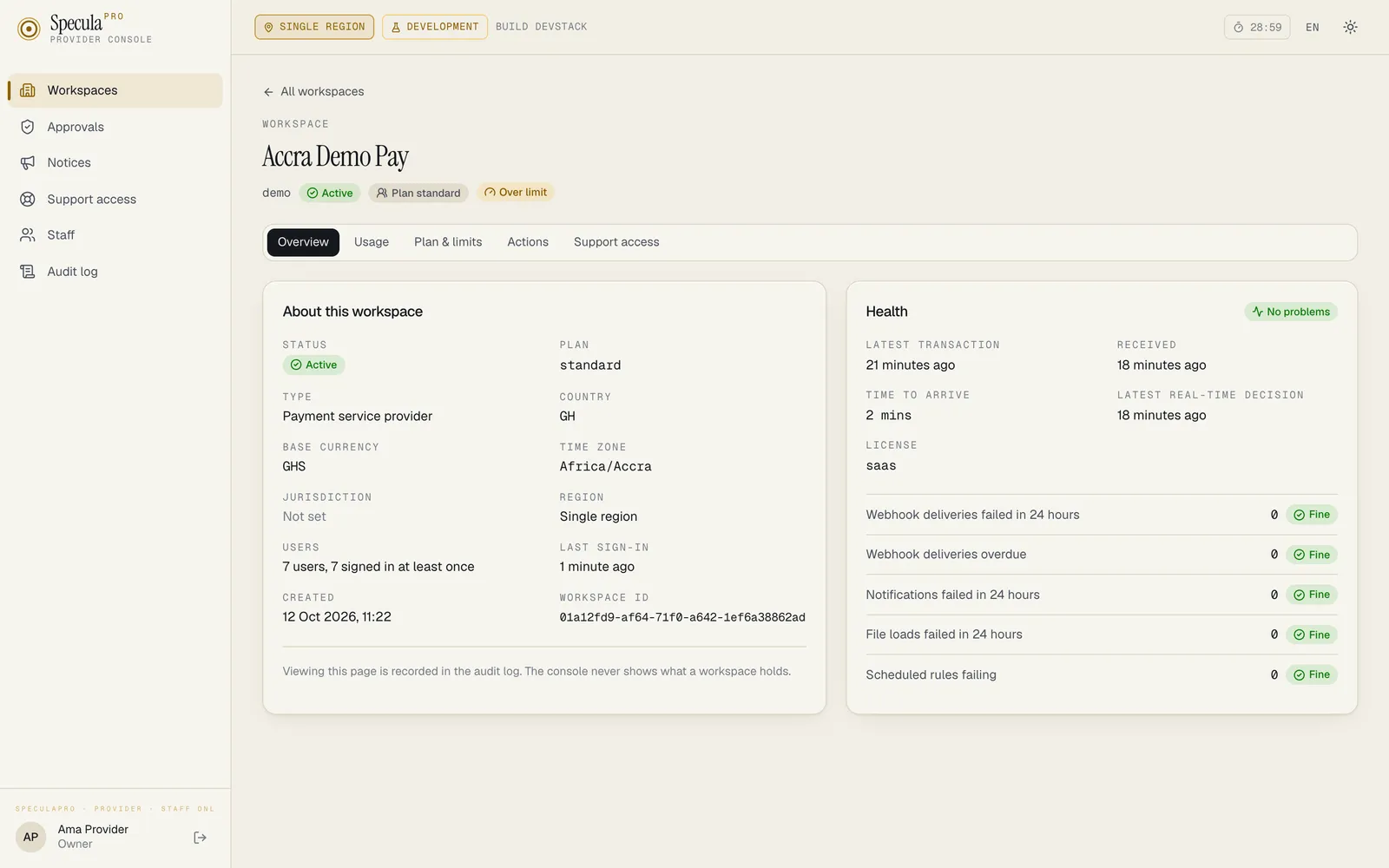Image resolution: width=1389 pixels, height=868 pixels.
Task: Click the No problems health badge
Action: click(x=1291, y=312)
